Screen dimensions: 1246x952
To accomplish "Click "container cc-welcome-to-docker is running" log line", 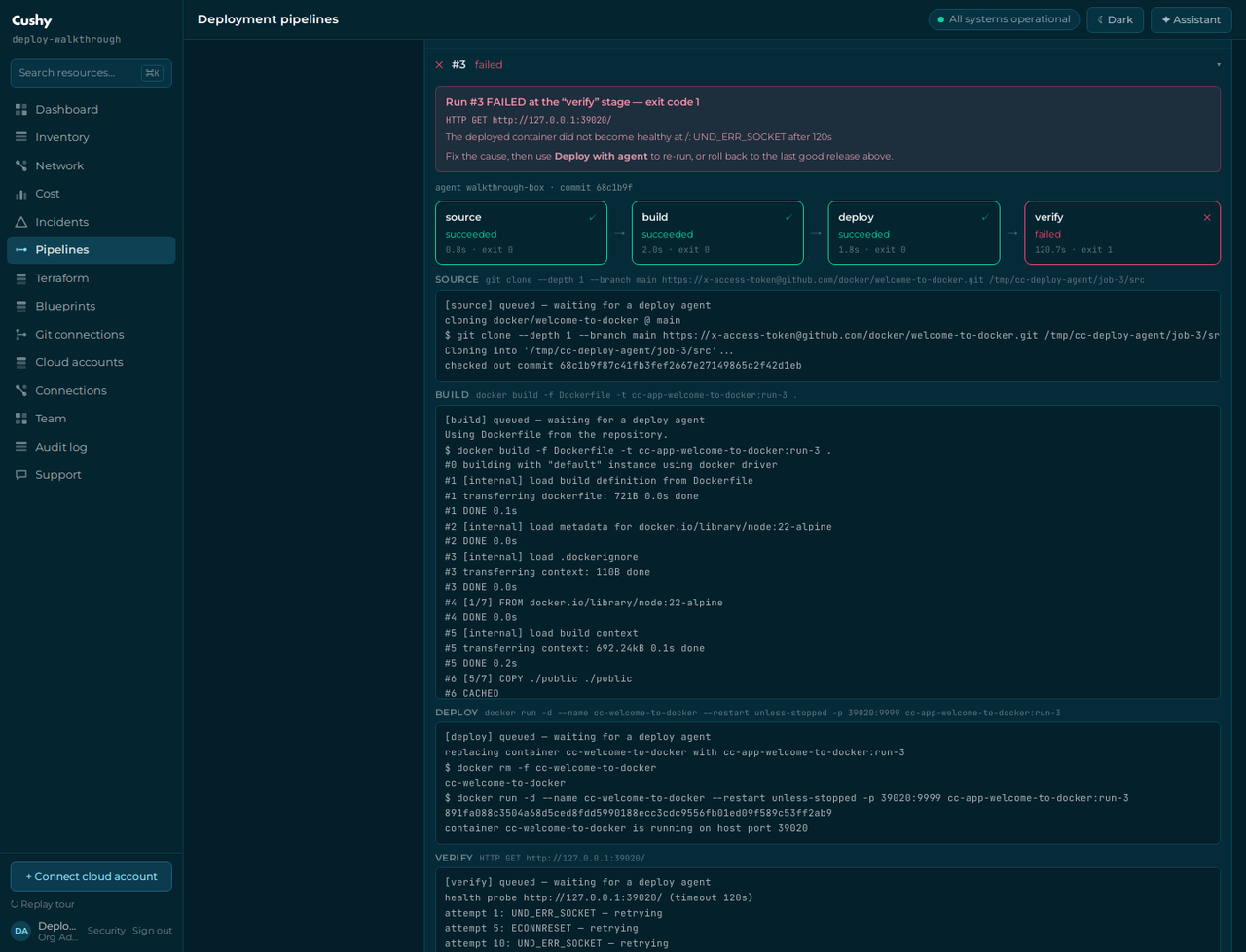I will click(x=626, y=829).
